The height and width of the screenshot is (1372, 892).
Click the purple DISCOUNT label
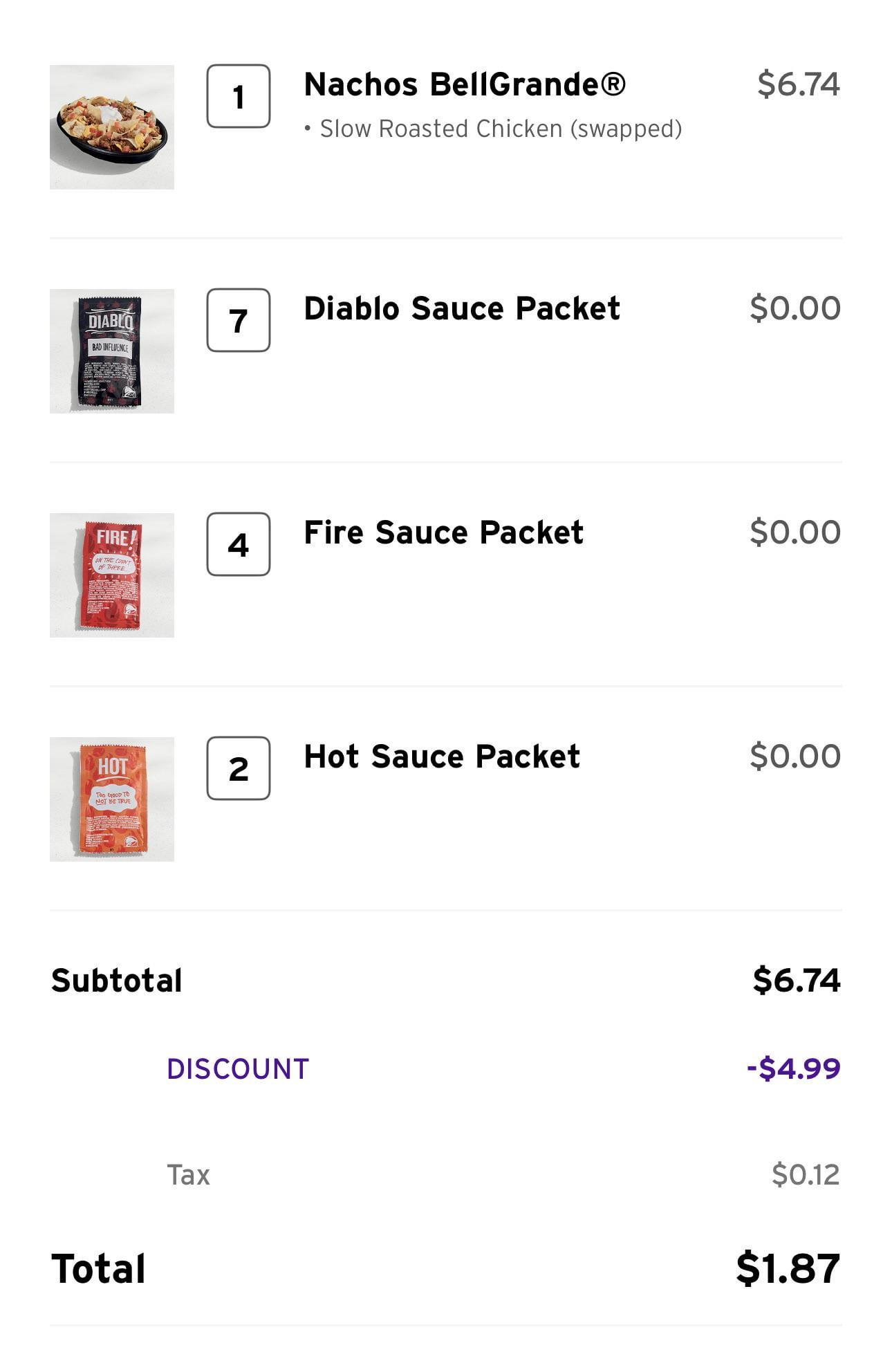[x=238, y=1069]
